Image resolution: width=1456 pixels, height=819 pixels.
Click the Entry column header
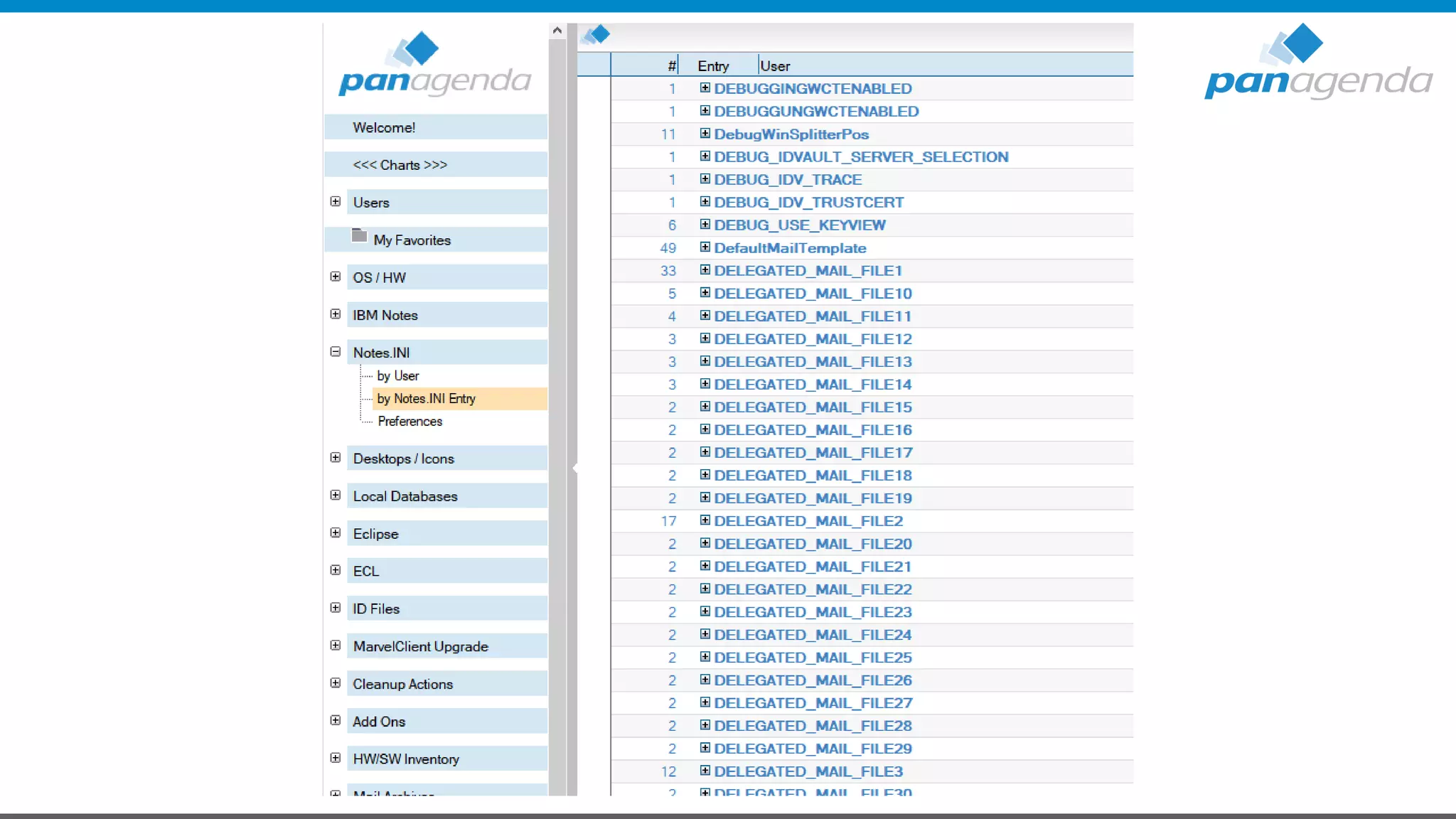click(x=713, y=66)
